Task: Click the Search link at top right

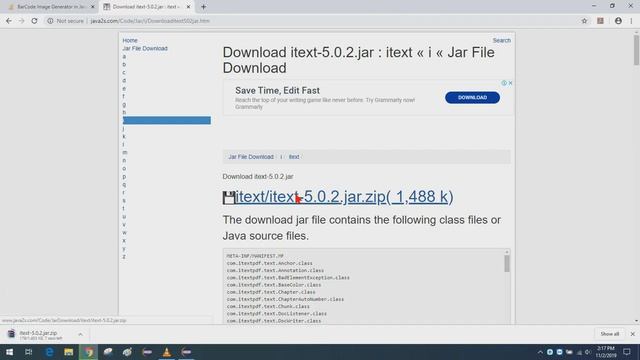Action: click(501, 40)
